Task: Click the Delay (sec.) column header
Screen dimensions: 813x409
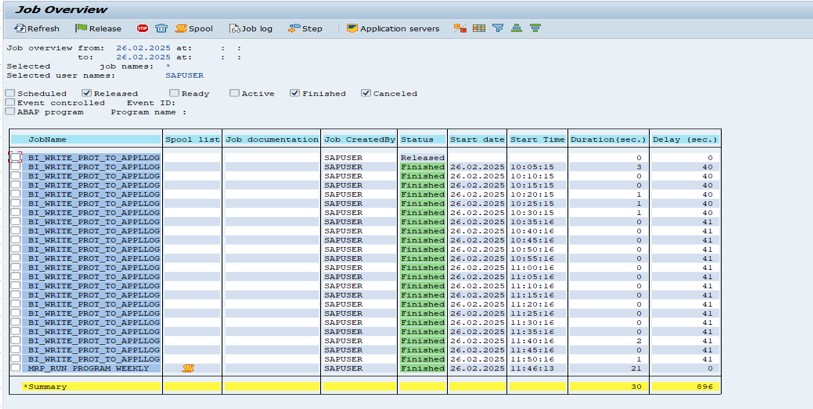Action: click(x=685, y=139)
